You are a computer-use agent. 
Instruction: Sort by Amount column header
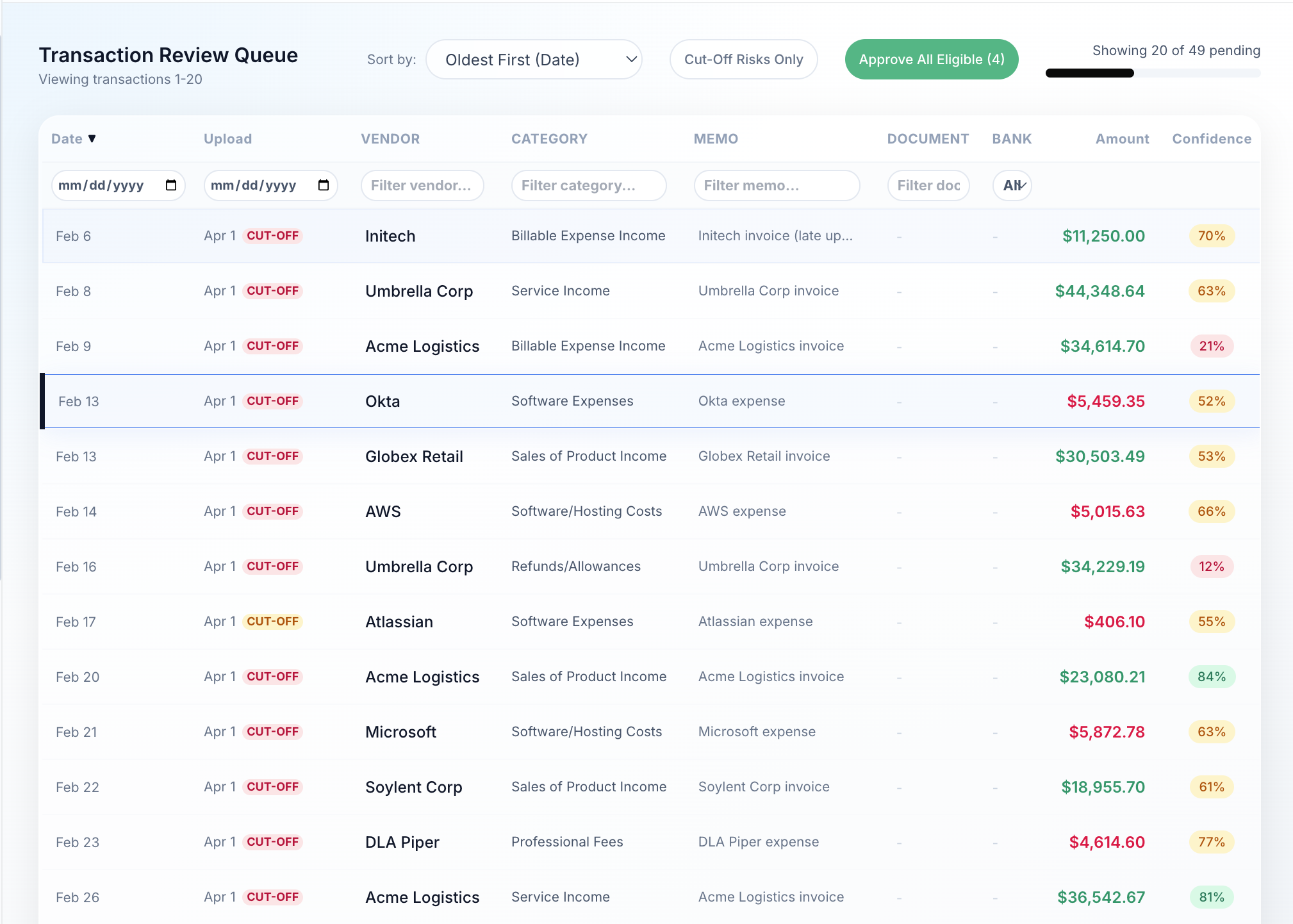pos(1122,138)
